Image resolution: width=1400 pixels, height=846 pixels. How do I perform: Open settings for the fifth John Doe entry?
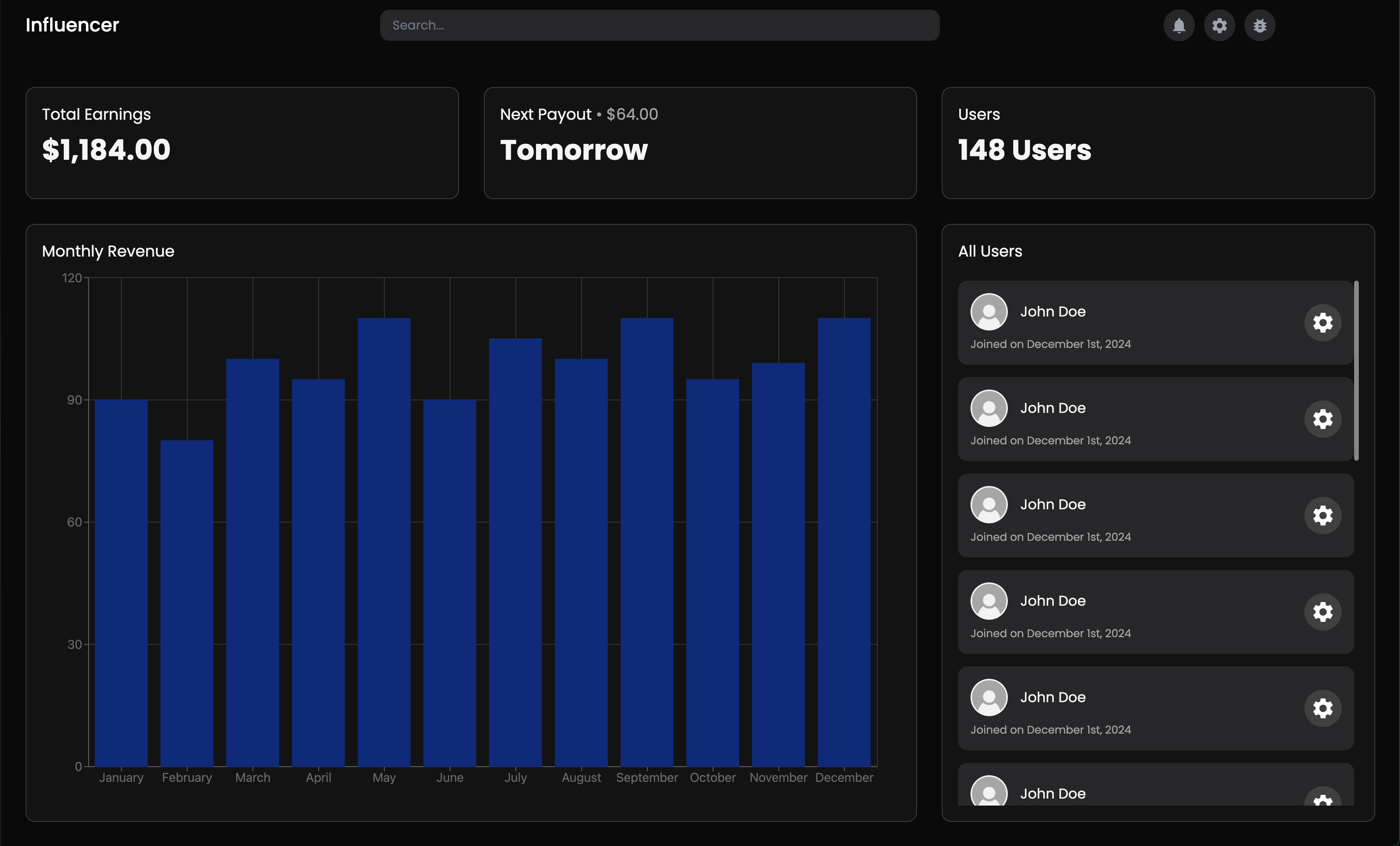[x=1322, y=708]
